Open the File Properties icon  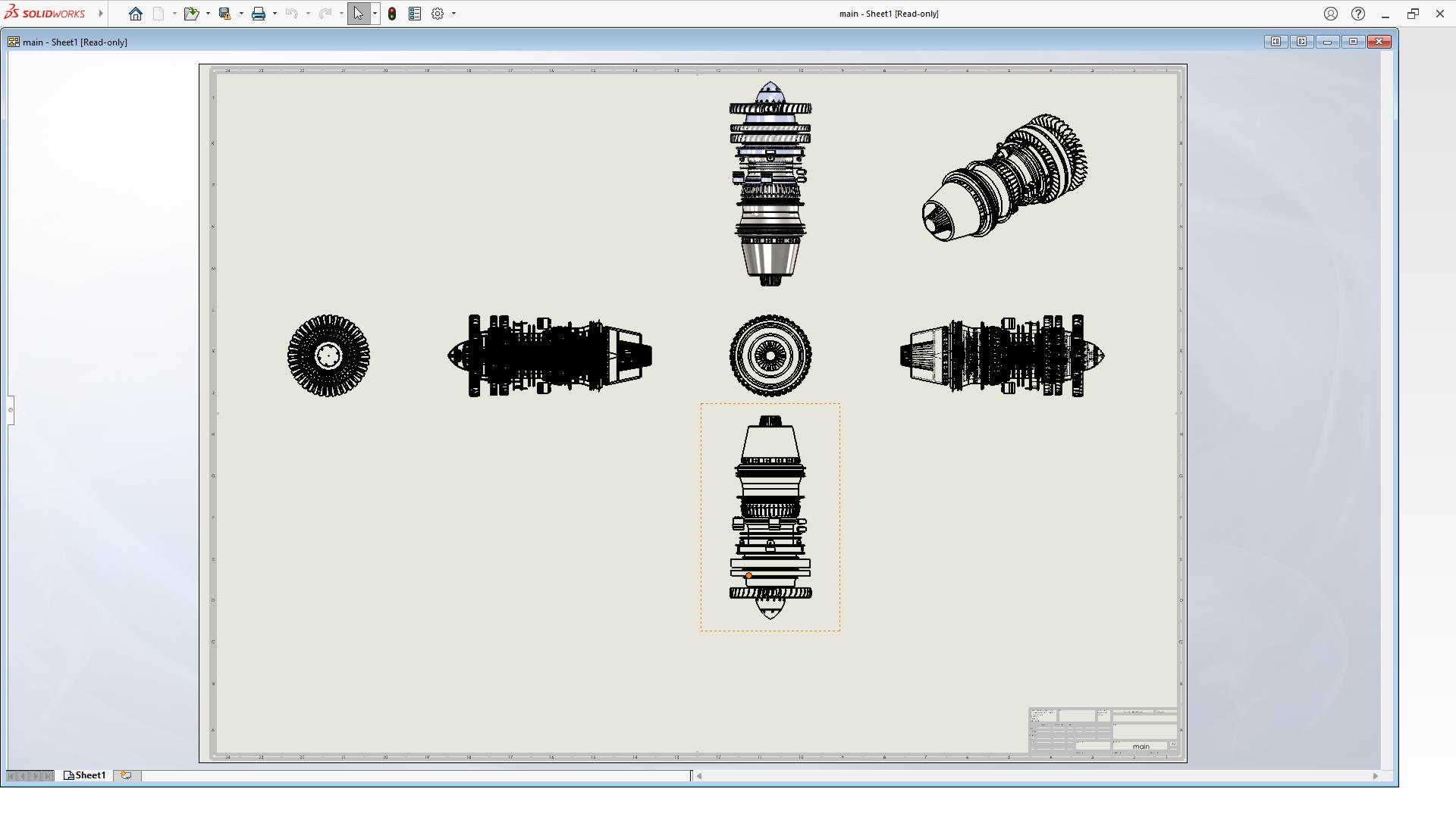pos(415,14)
